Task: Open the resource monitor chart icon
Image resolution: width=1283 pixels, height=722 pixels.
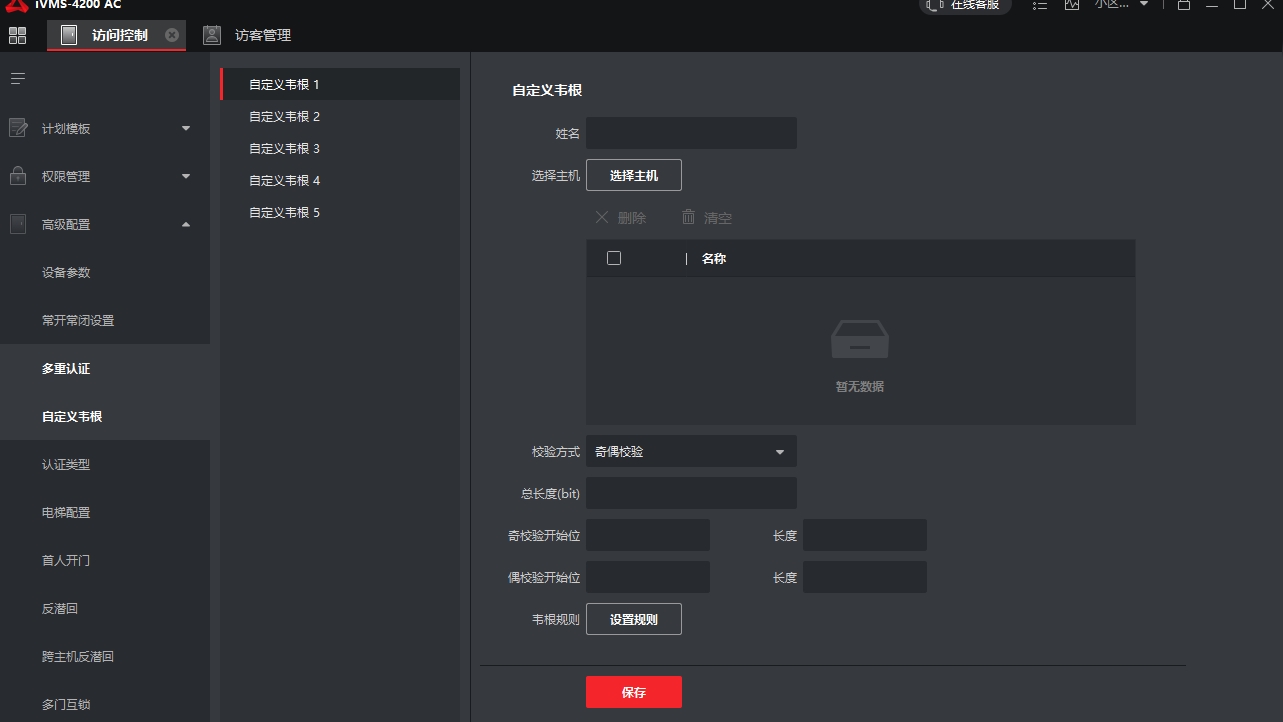Action: 1072,4
